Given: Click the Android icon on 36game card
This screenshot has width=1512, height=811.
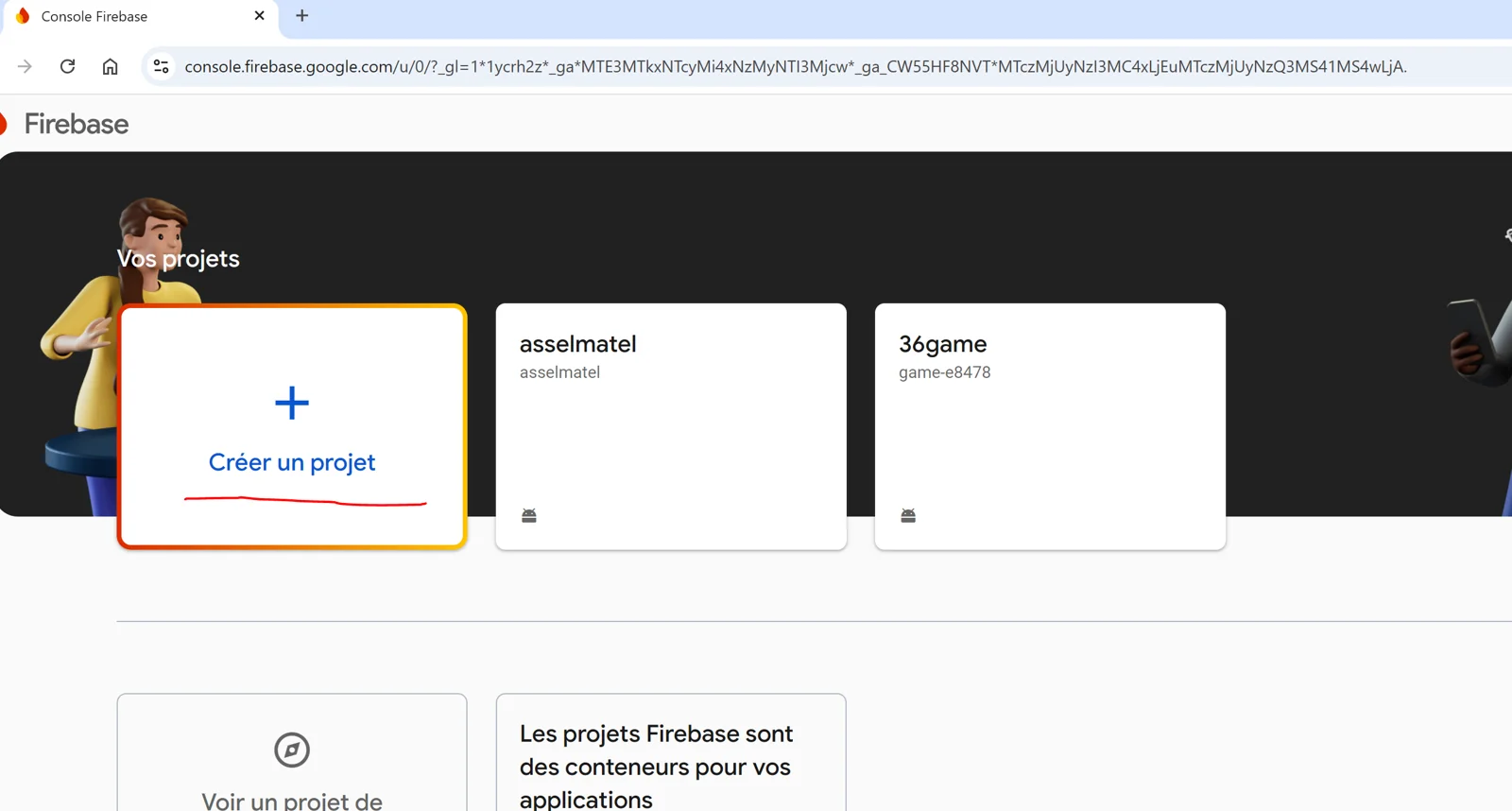Looking at the screenshot, I should [908, 515].
